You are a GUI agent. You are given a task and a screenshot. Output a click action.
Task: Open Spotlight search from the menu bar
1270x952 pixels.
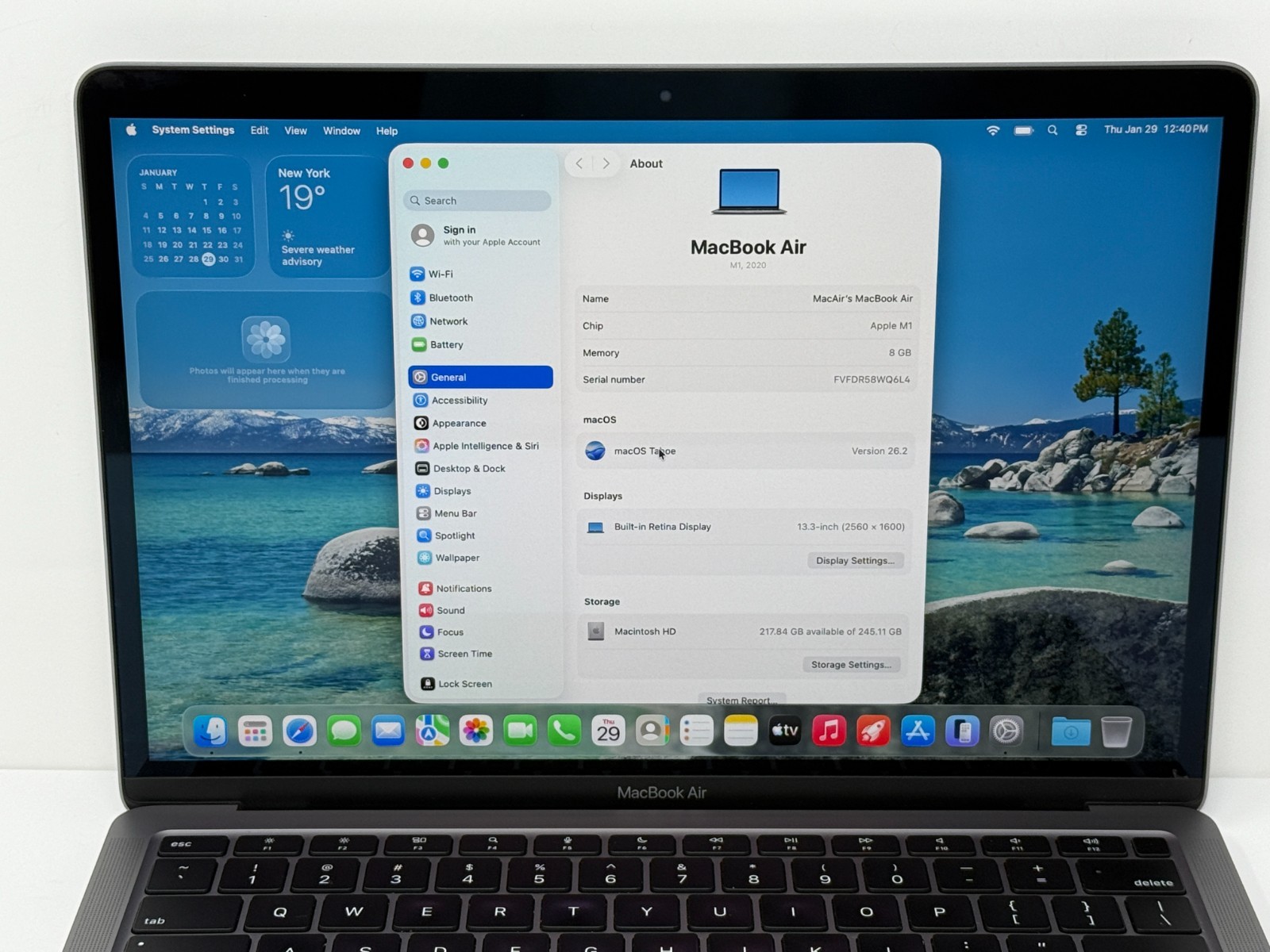tap(1053, 130)
